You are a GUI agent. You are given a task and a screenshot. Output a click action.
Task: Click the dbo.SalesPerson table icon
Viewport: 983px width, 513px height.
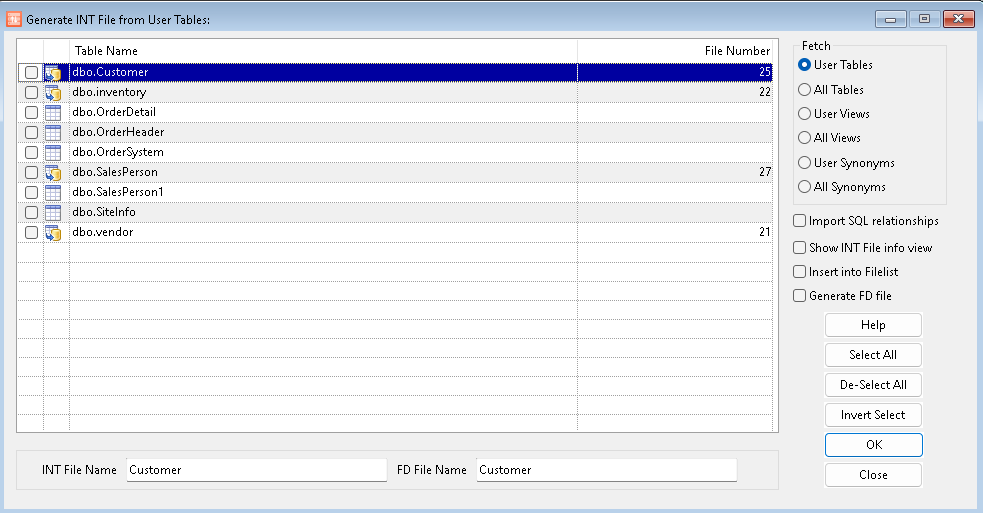[55, 172]
